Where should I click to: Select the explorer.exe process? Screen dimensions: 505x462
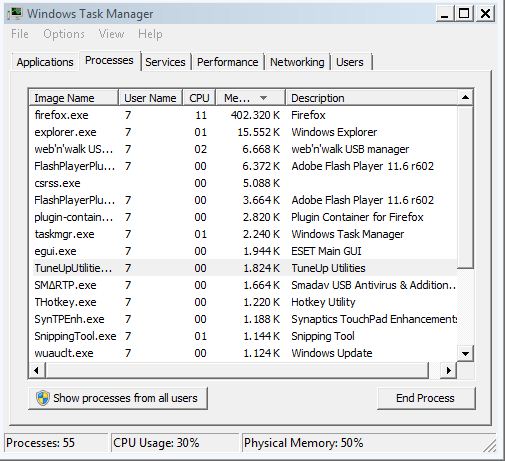(x=243, y=132)
